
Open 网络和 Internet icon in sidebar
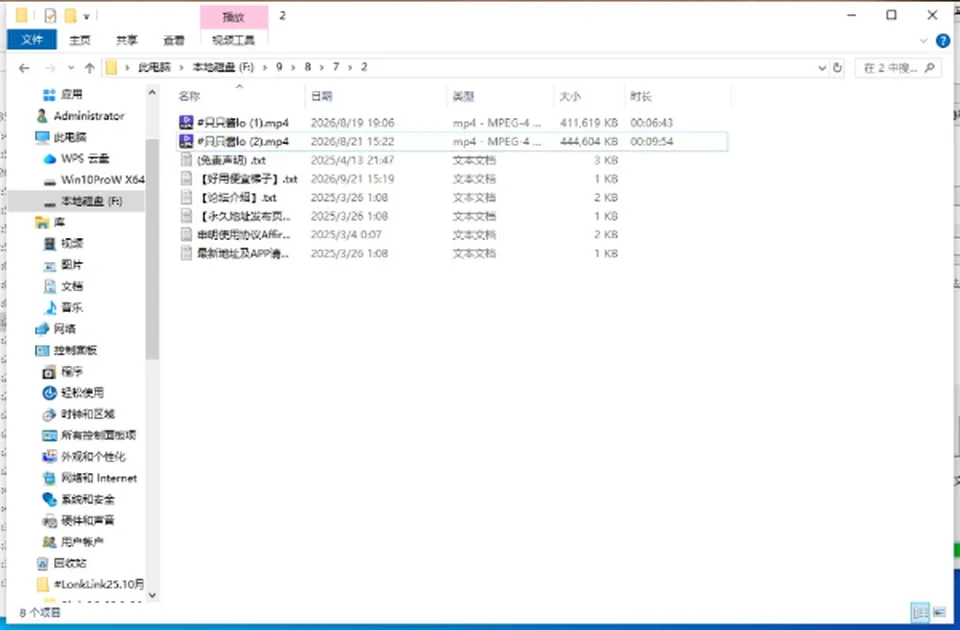(50, 478)
